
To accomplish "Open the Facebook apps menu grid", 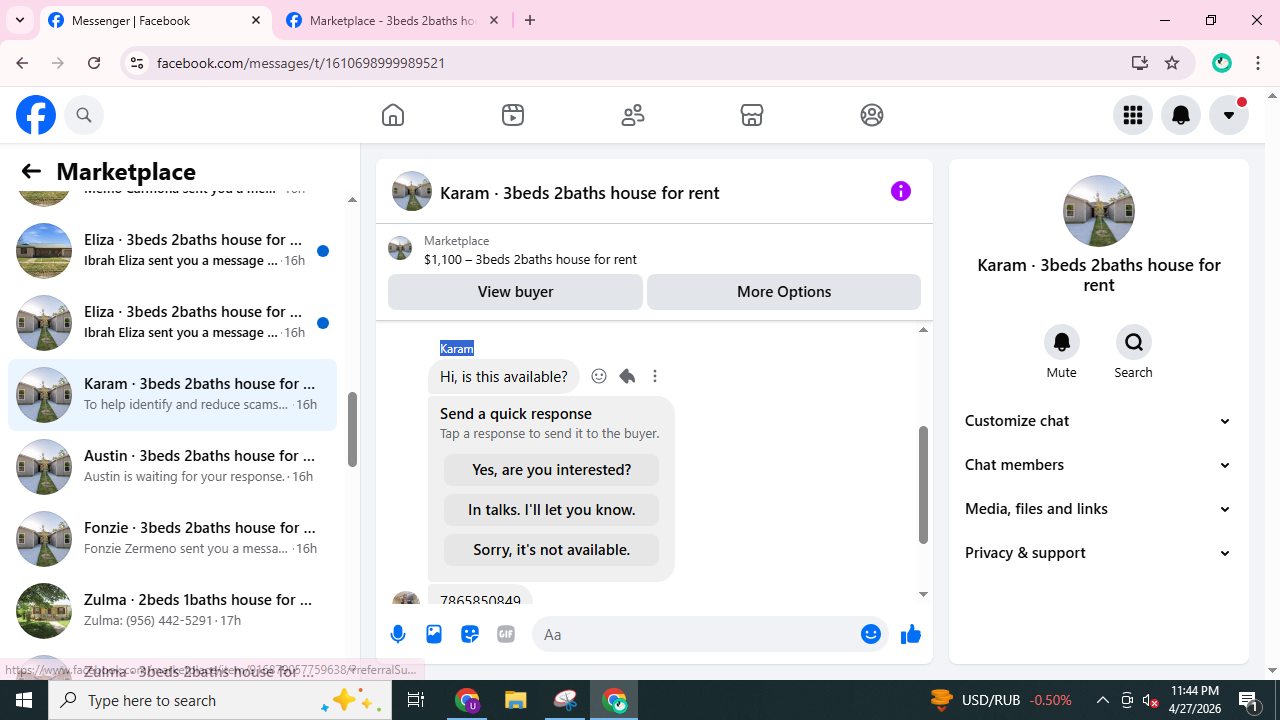I will [x=1133, y=115].
